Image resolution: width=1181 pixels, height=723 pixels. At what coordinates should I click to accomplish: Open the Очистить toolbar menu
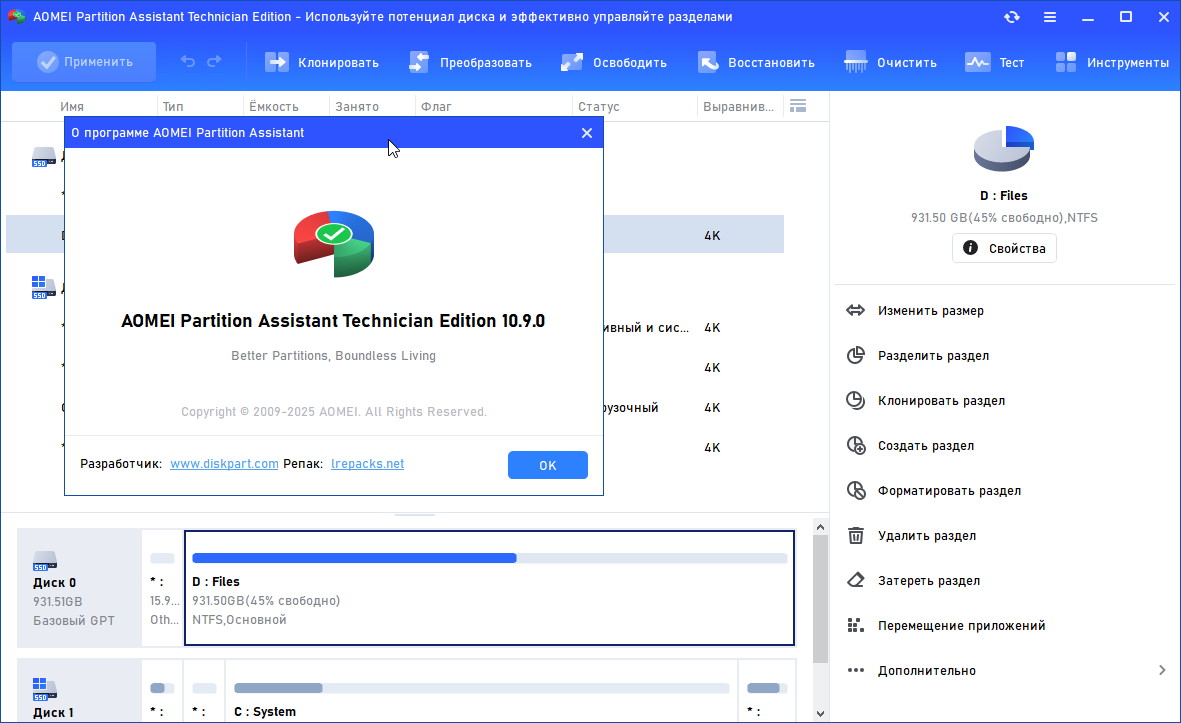click(890, 63)
